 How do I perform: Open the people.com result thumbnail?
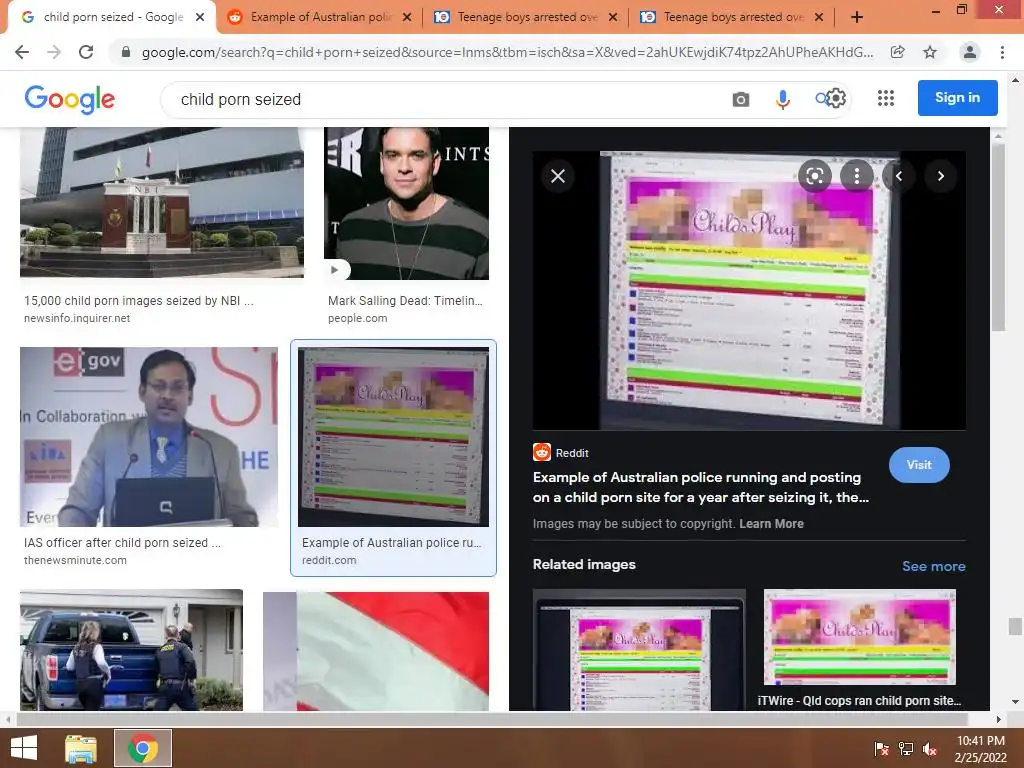(x=406, y=203)
